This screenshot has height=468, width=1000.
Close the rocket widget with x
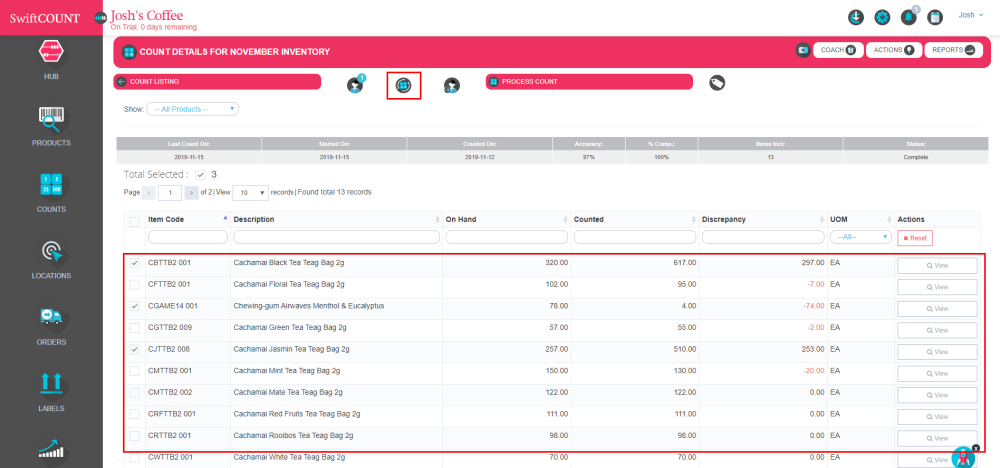976,448
